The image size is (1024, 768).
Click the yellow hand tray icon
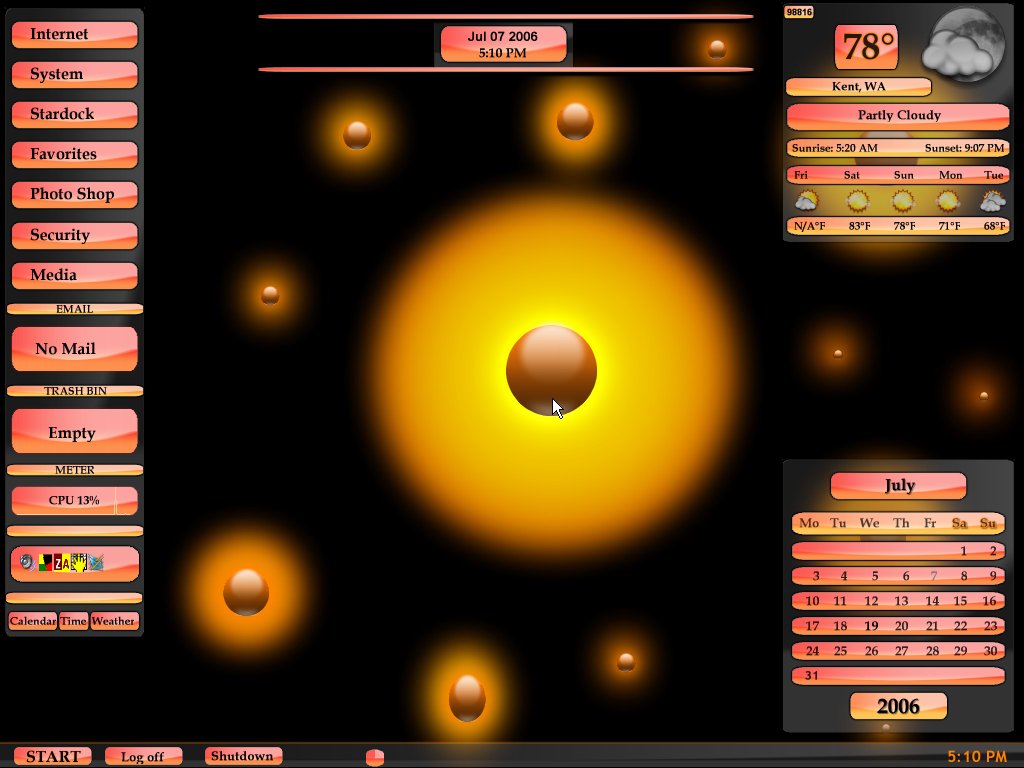click(x=78, y=564)
